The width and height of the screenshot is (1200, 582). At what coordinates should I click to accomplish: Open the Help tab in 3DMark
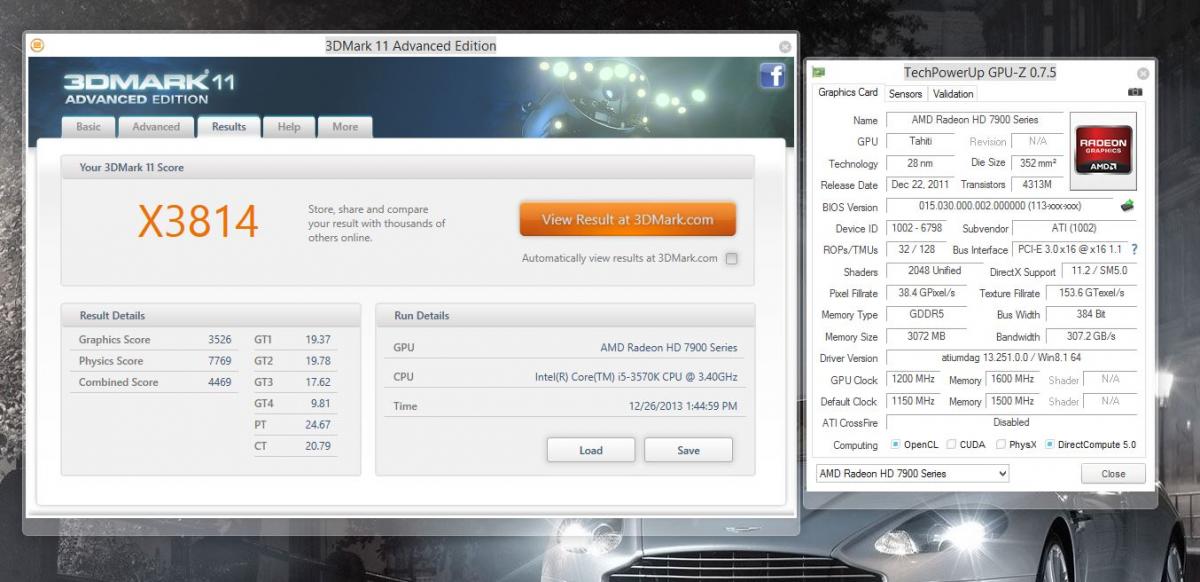(289, 127)
